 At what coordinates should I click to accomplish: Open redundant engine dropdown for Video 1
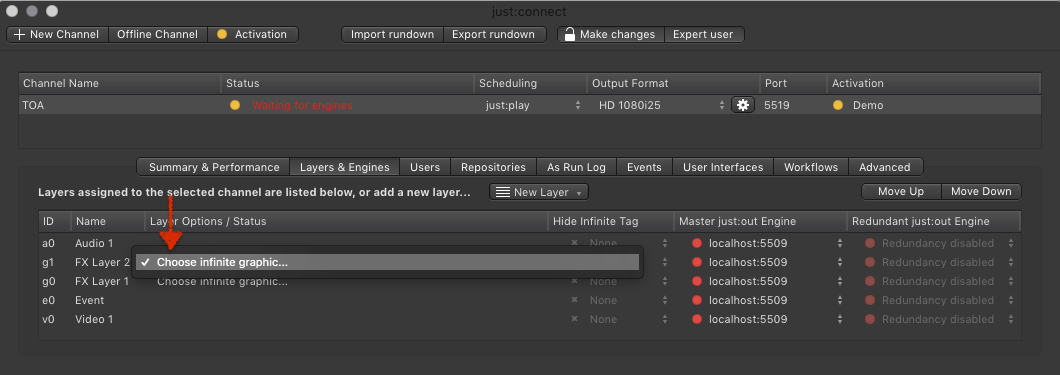point(940,319)
